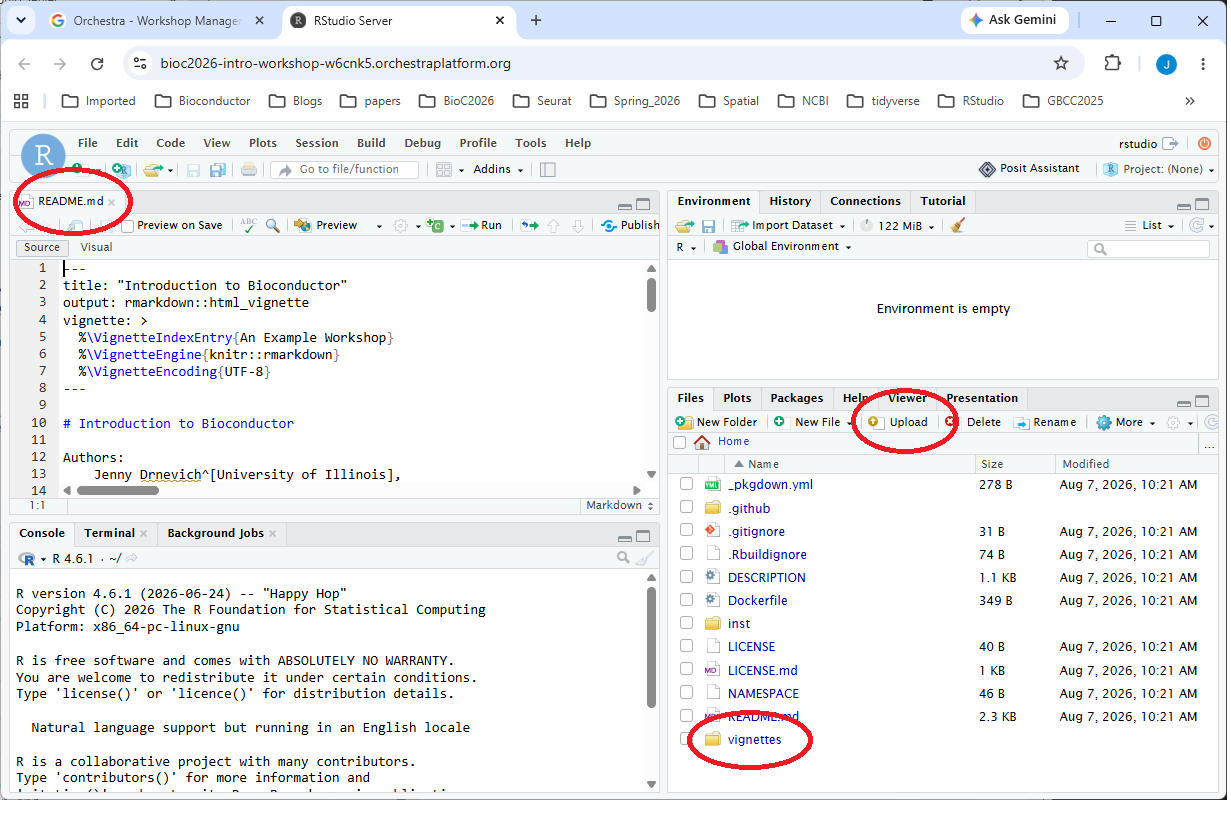Click the Insert code chunk icon
The width and height of the screenshot is (1231, 813).
coord(433,226)
